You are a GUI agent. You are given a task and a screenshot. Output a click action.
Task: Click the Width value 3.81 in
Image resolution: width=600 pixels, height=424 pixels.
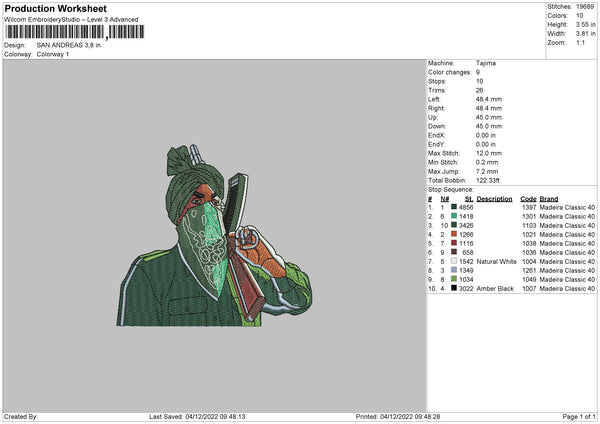(585, 34)
